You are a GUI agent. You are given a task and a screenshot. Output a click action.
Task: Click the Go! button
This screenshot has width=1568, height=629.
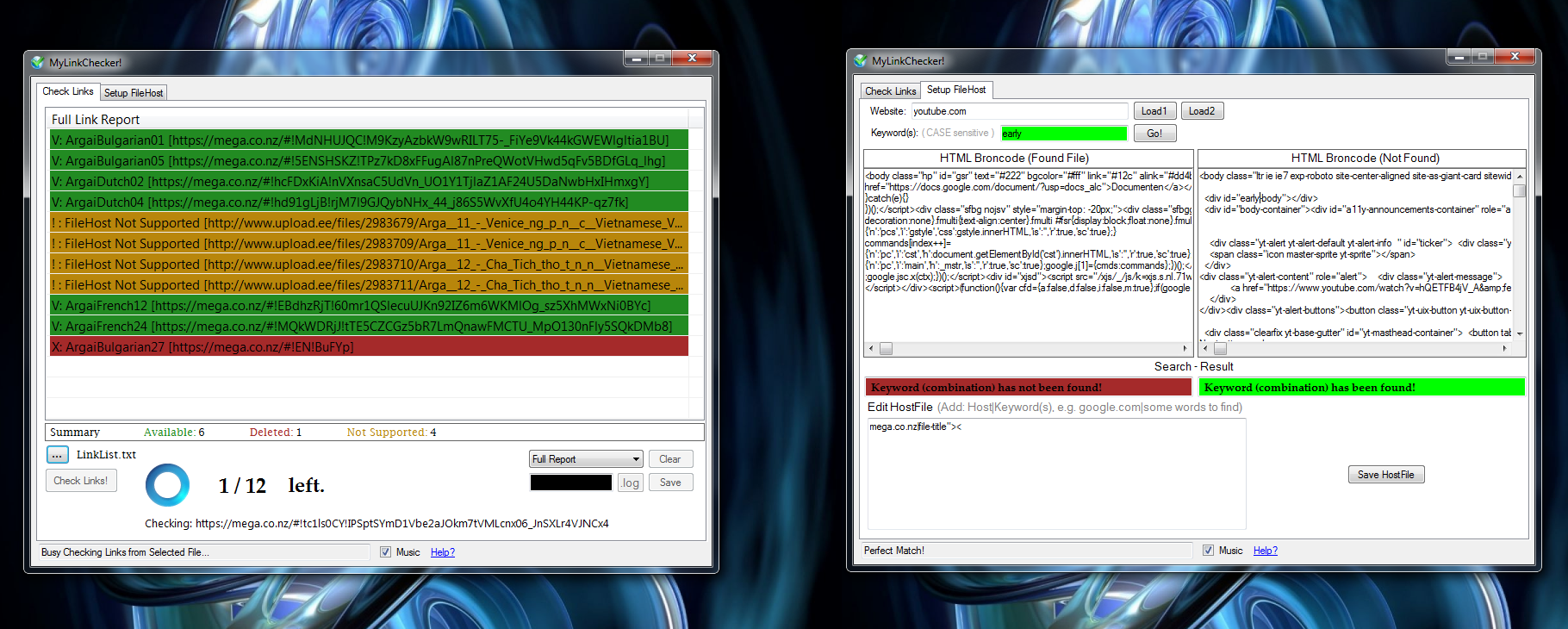pos(1154,134)
